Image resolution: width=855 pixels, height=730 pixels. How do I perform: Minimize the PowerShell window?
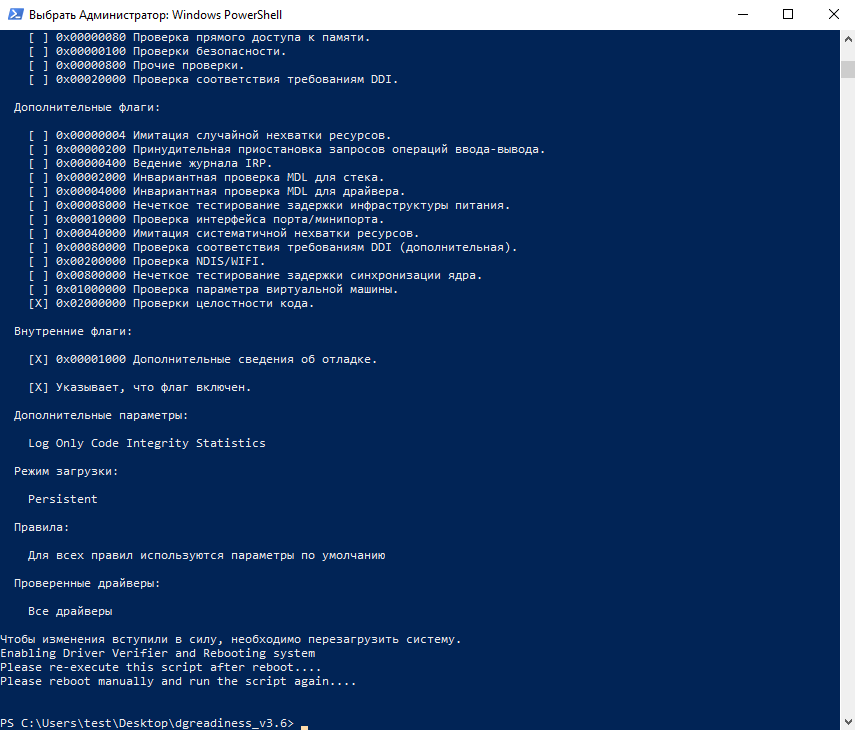[x=742, y=15]
